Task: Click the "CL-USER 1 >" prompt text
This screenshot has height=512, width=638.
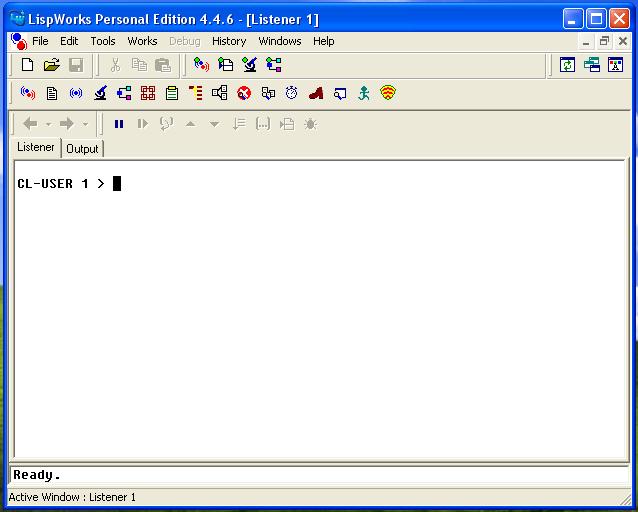Action: point(61,184)
